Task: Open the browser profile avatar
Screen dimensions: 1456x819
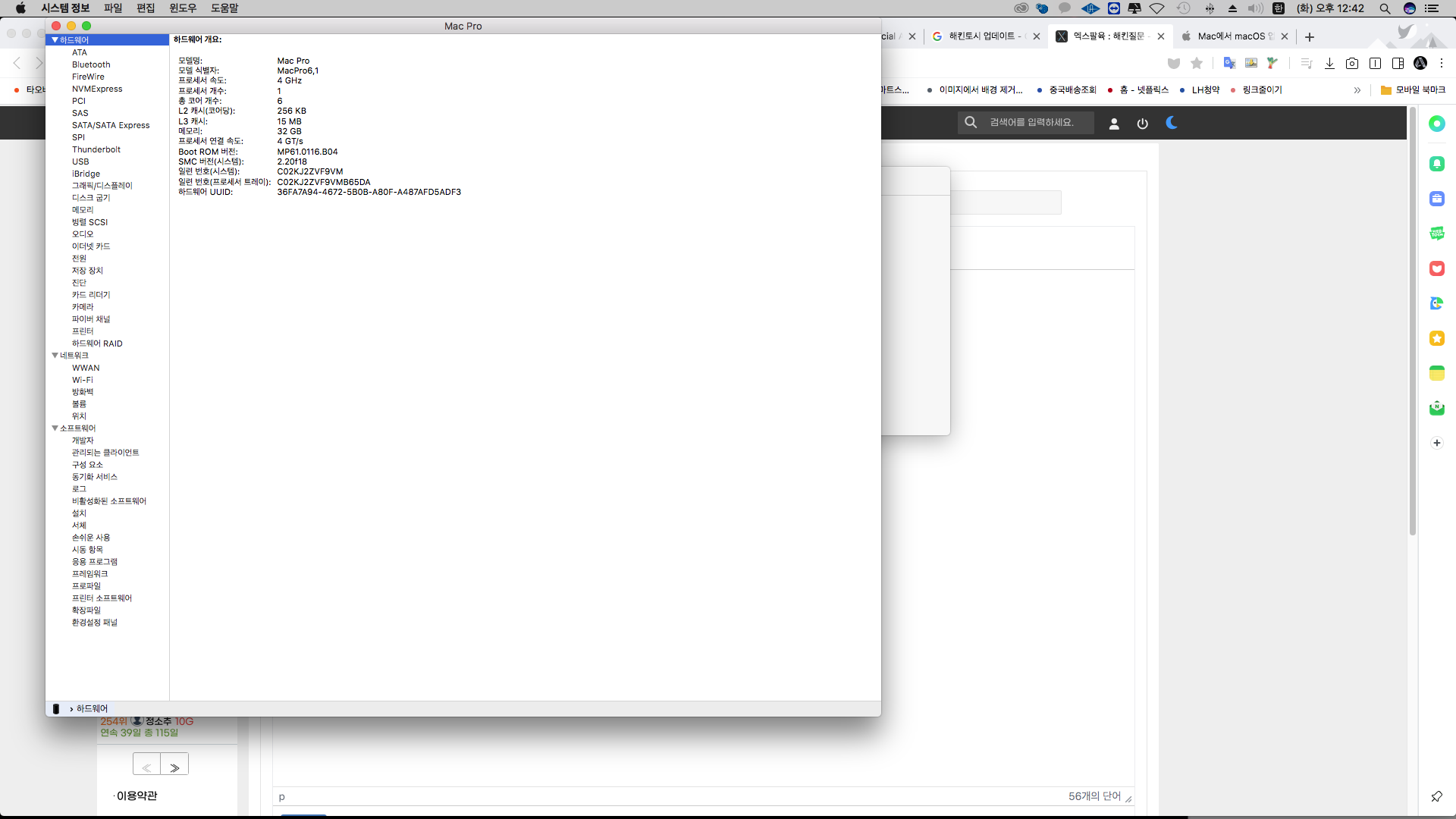Action: [1420, 64]
